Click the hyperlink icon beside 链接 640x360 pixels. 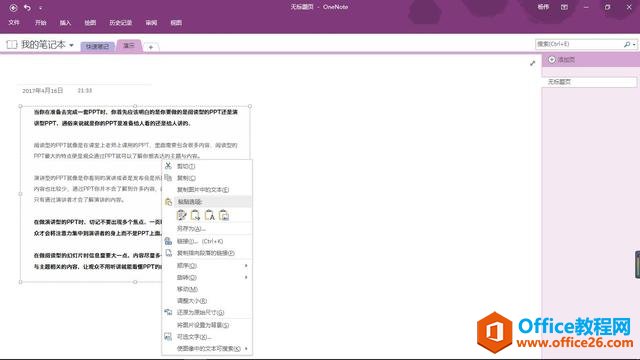[x=168, y=241]
